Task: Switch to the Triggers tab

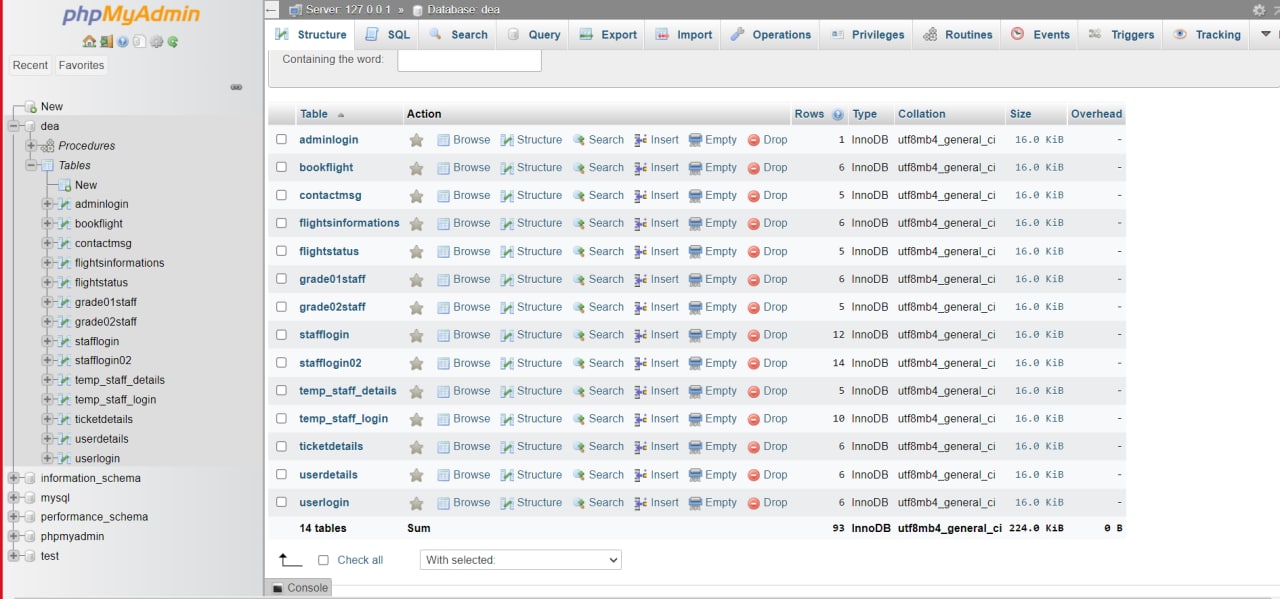Action: (x=1122, y=34)
